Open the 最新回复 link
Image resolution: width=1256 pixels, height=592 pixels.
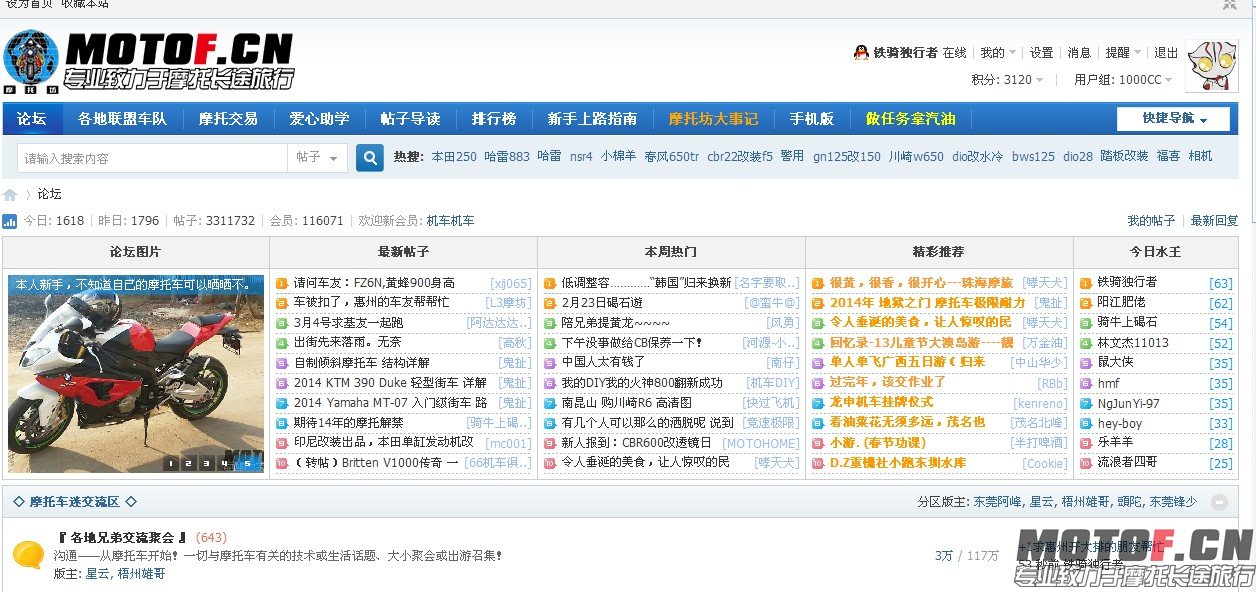tap(1214, 221)
